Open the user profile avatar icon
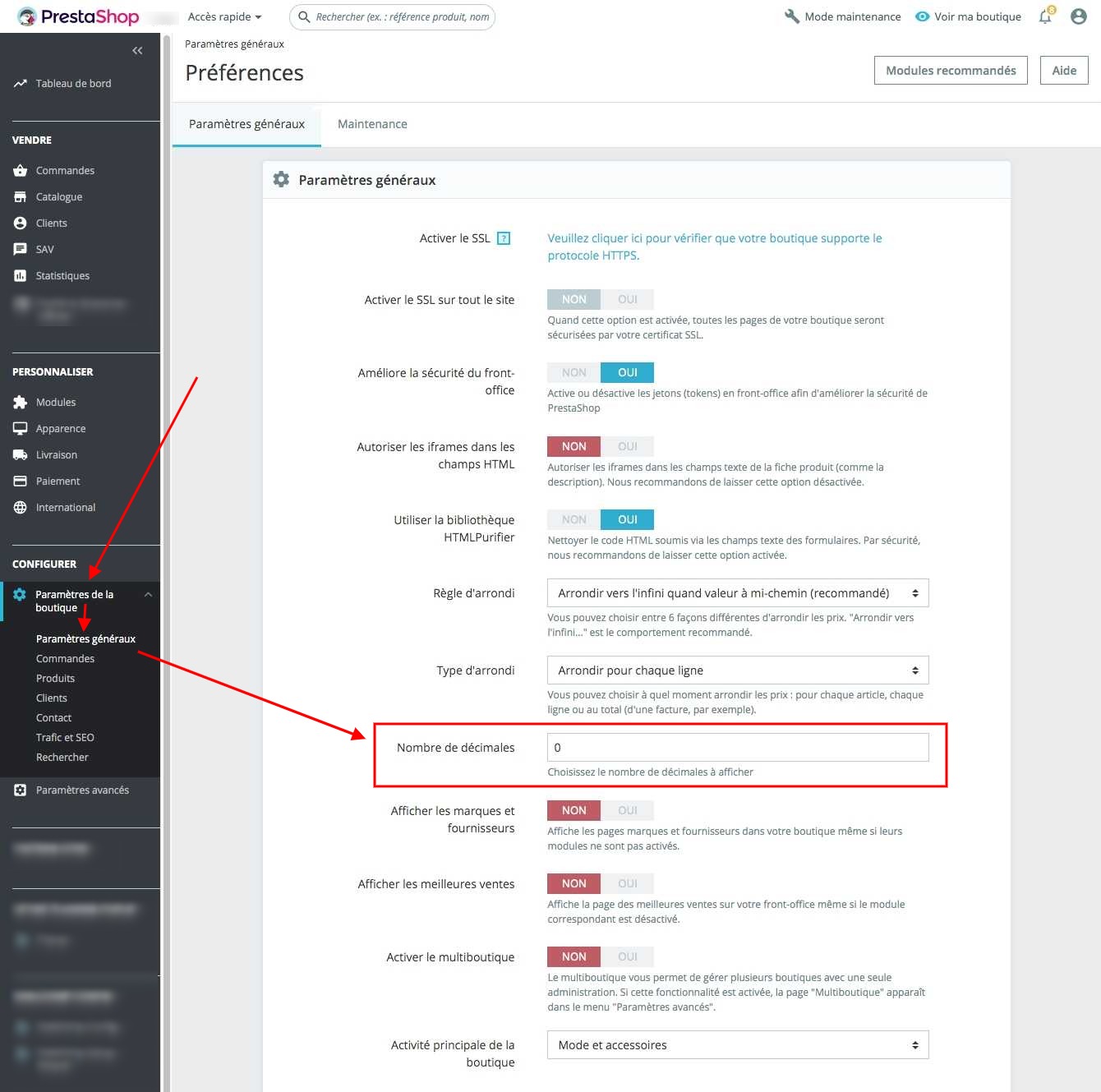The width and height of the screenshot is (1101, 1092). click(x=1079, y=16)
